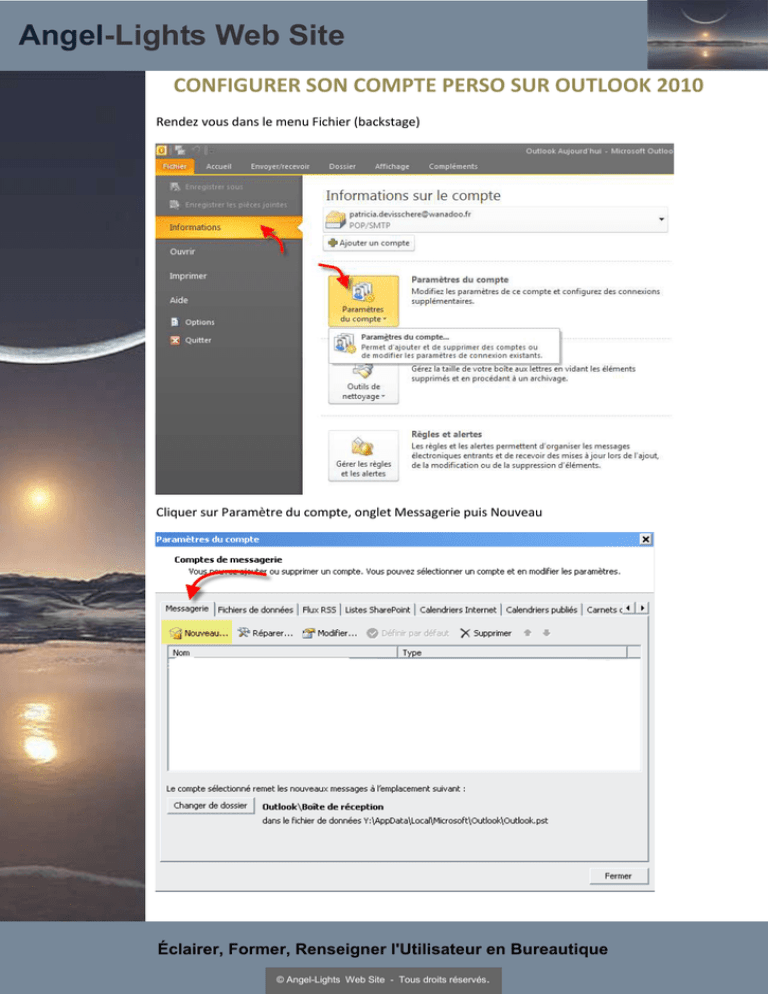768x994 pixels.
Task: Open the Envoyer/recevoir ribbon tab
Action: [280, 166]
